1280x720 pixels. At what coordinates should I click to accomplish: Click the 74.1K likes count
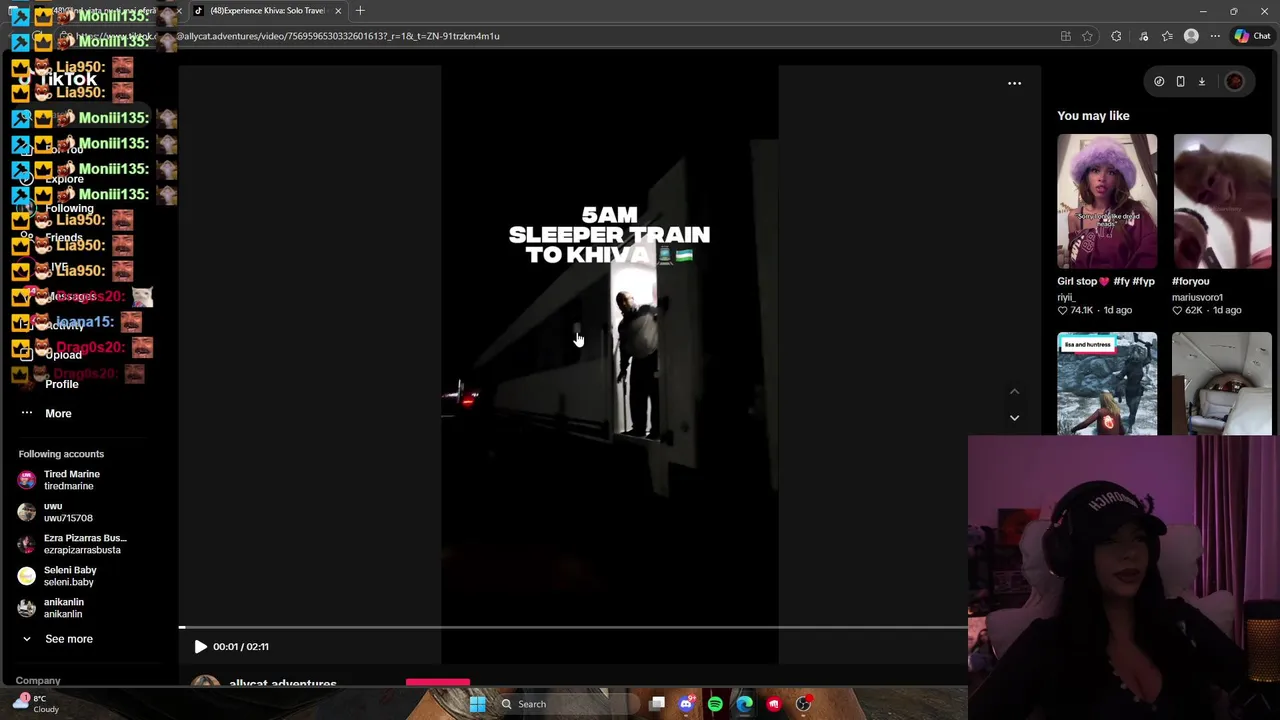1081,310
